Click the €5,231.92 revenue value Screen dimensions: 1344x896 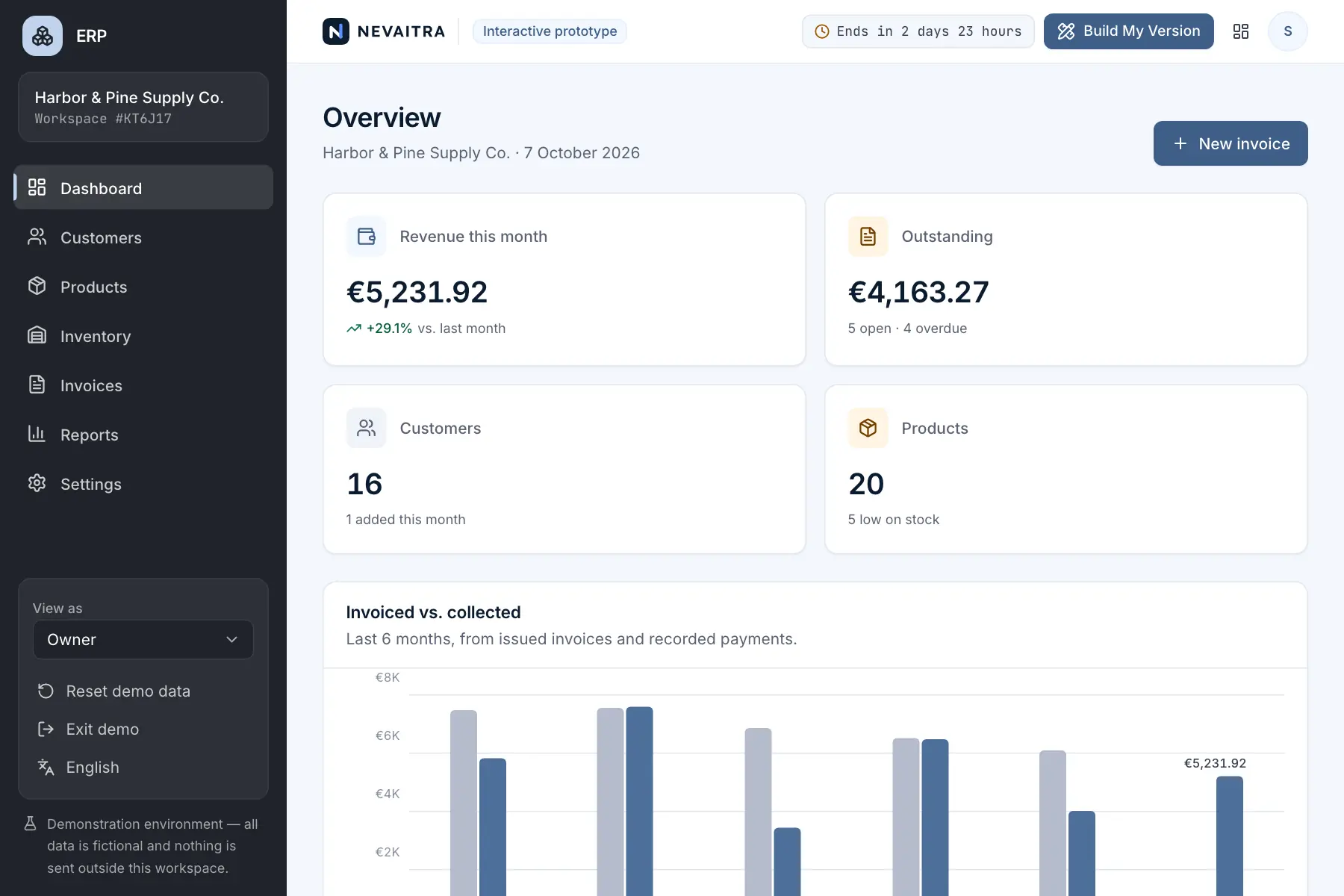pyautogui.click(x=417, y=292)
